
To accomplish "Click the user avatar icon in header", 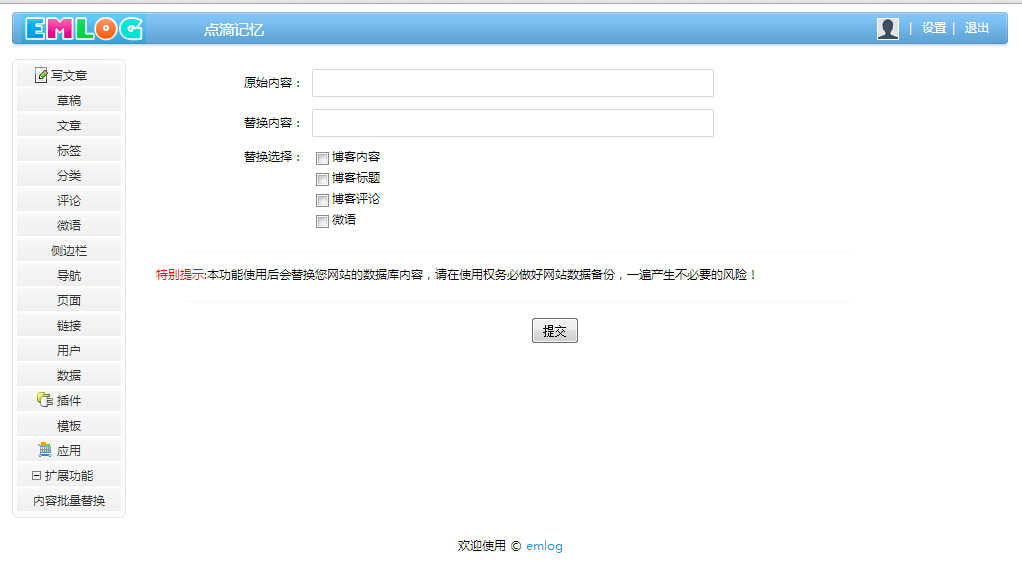I will (x=887, y=29).
